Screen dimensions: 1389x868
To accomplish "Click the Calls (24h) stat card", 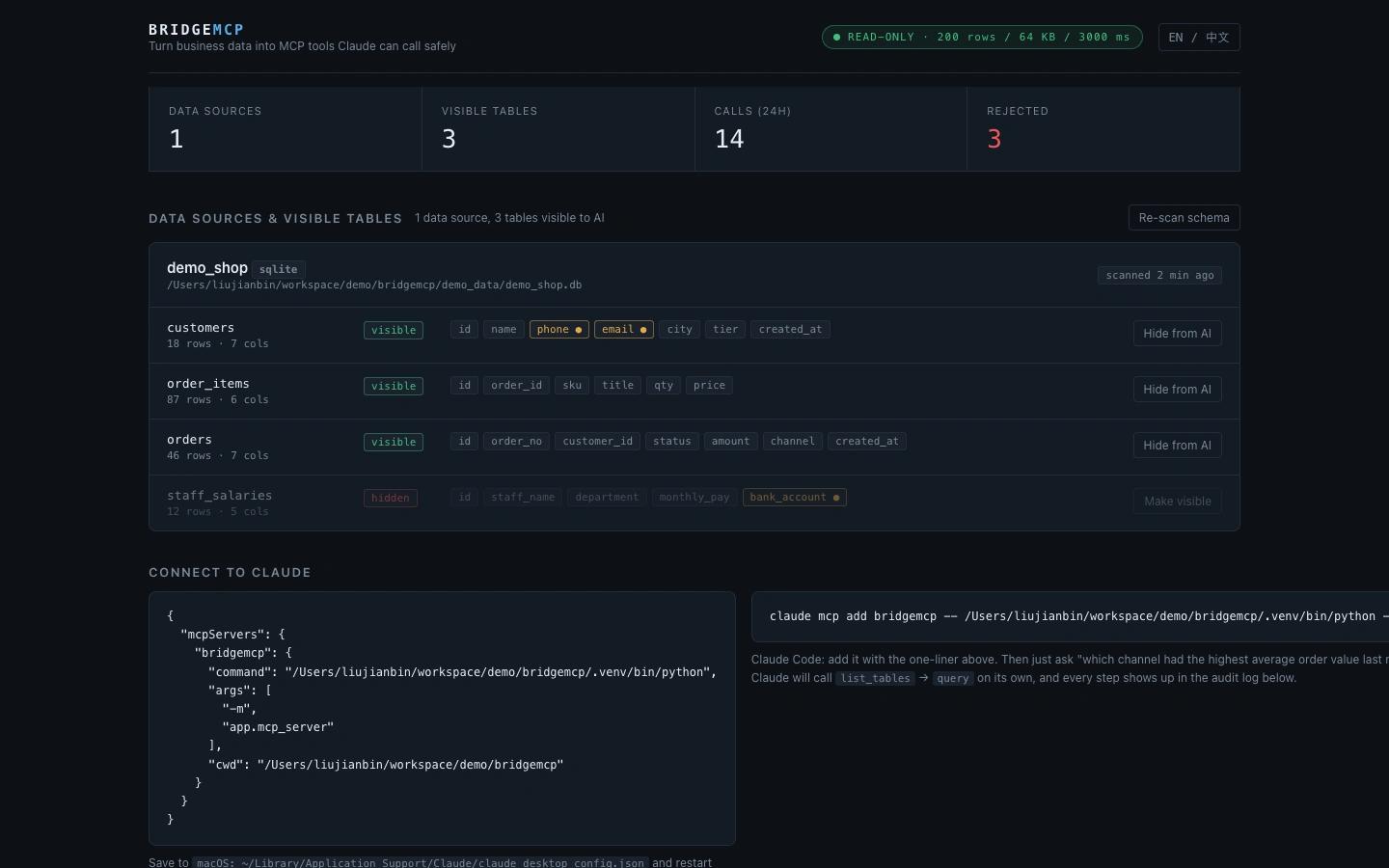I will tap(831, 129).
